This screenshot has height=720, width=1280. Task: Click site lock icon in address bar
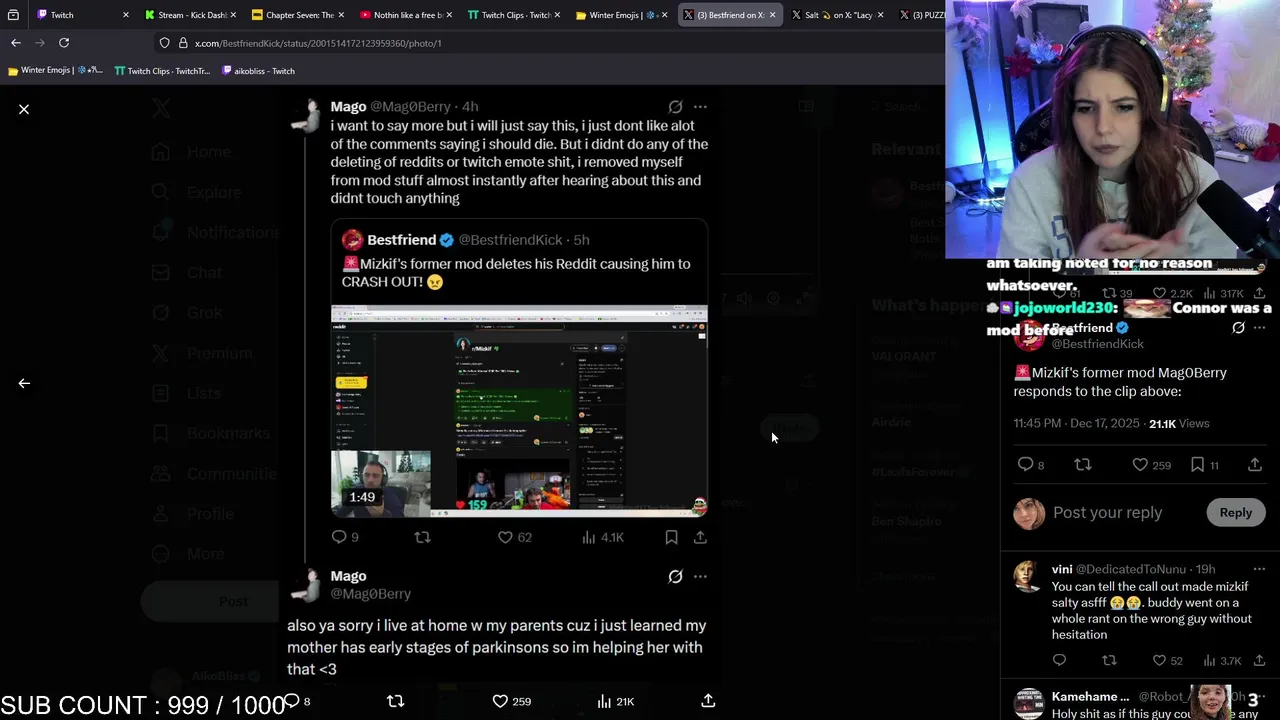click(x=183, y=43)
